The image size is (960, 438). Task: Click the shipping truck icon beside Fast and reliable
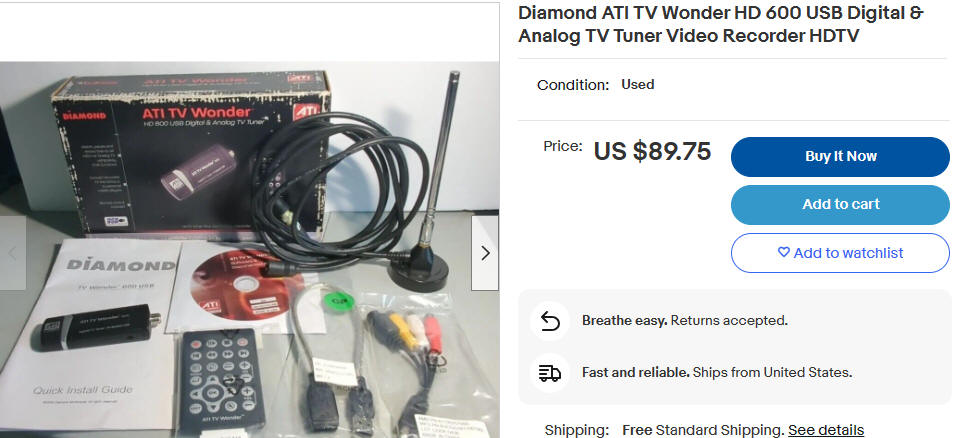(x=550, y=372)
